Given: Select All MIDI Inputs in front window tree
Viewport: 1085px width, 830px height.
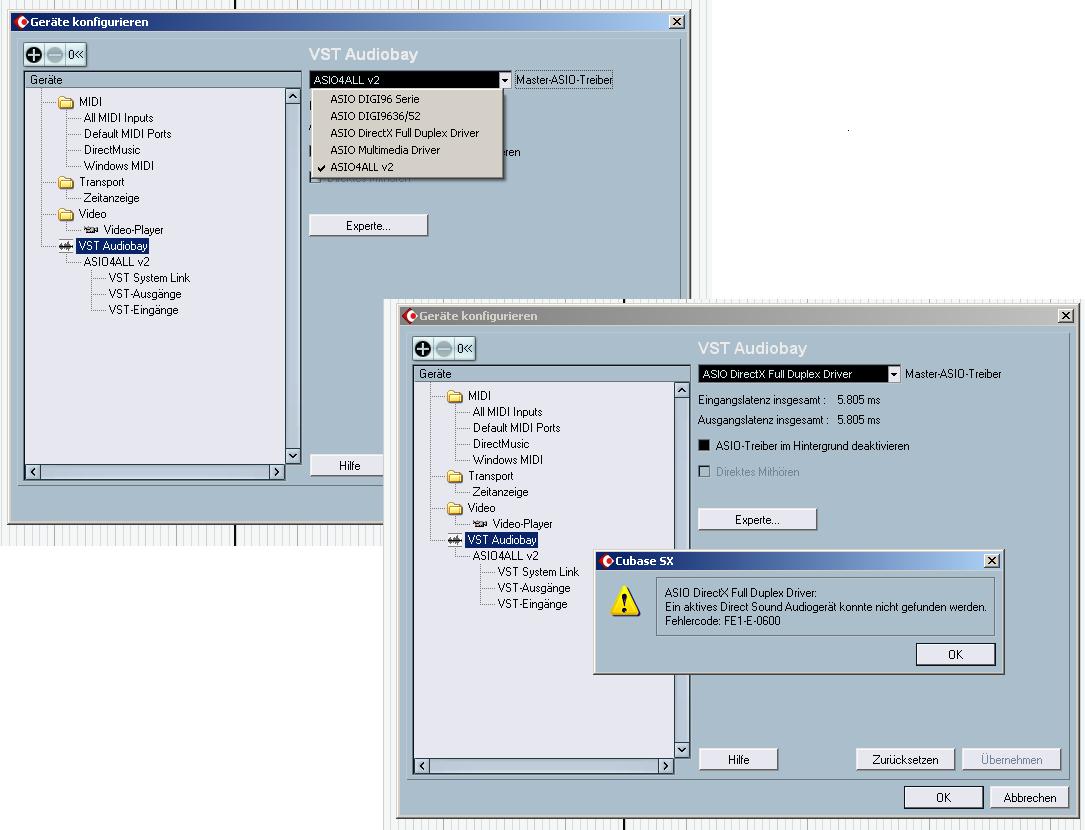Looking at the screenshot, I should [507, 412].
